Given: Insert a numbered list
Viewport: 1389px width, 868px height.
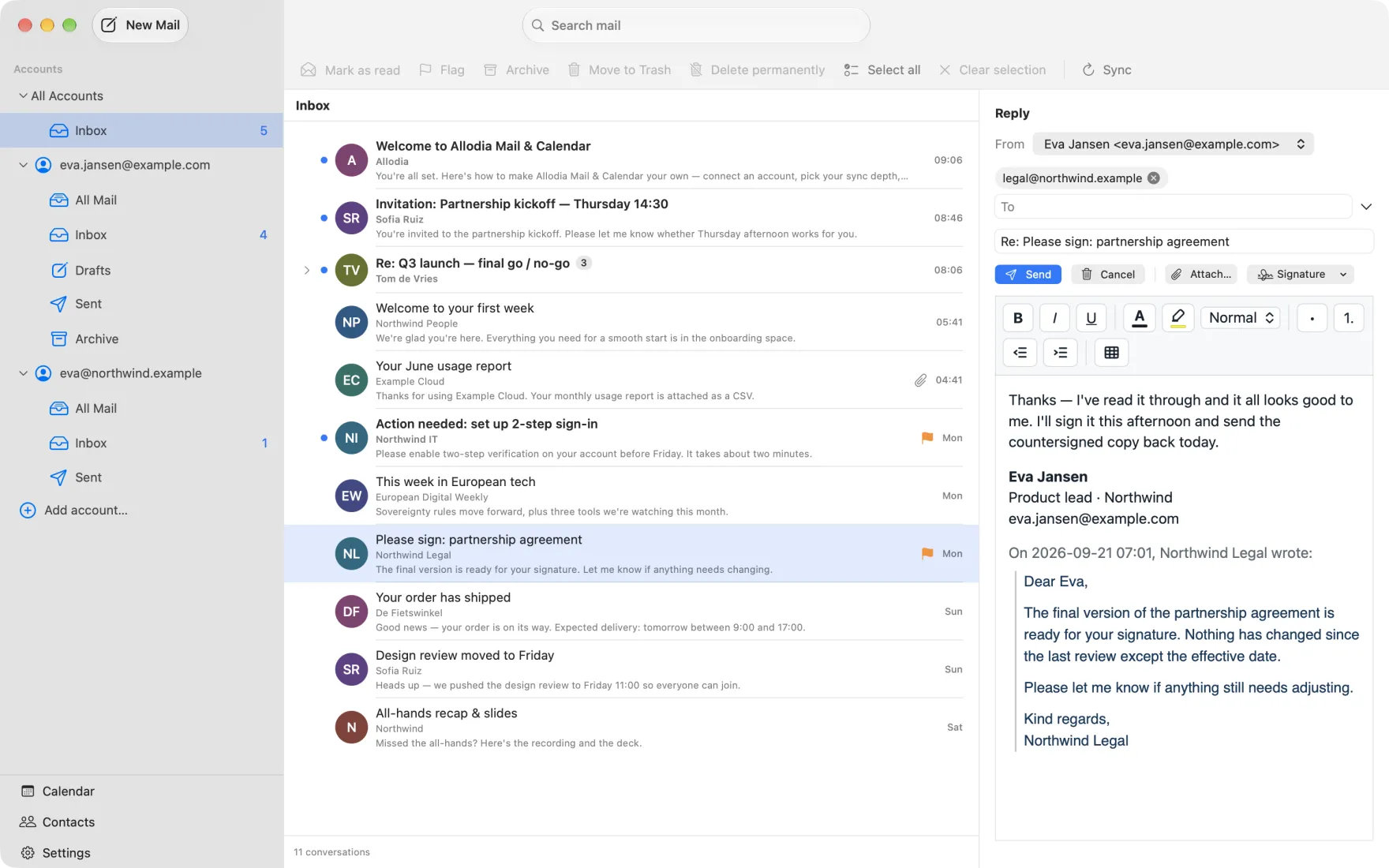Looking at the screenshot, I should click(1348, 318).
